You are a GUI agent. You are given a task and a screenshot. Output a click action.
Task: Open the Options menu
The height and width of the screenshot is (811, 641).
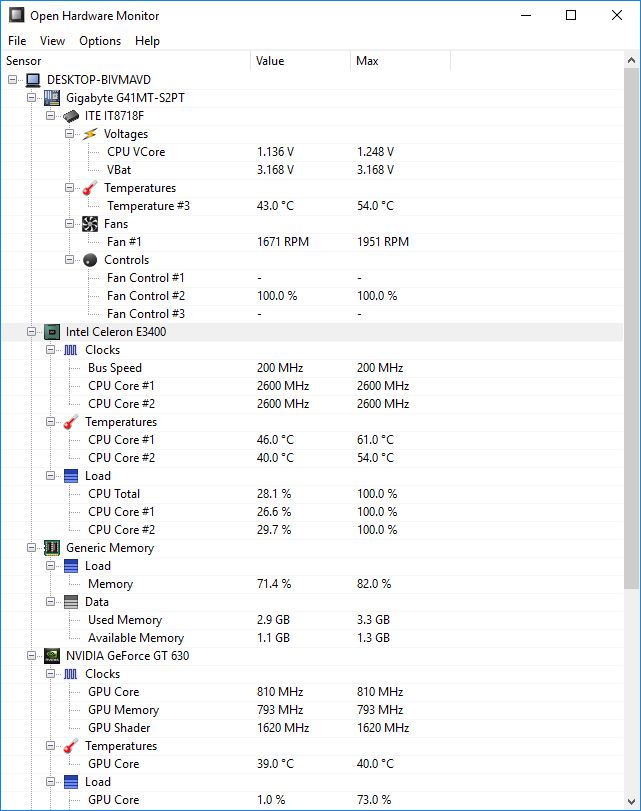(x=100, y=41)
